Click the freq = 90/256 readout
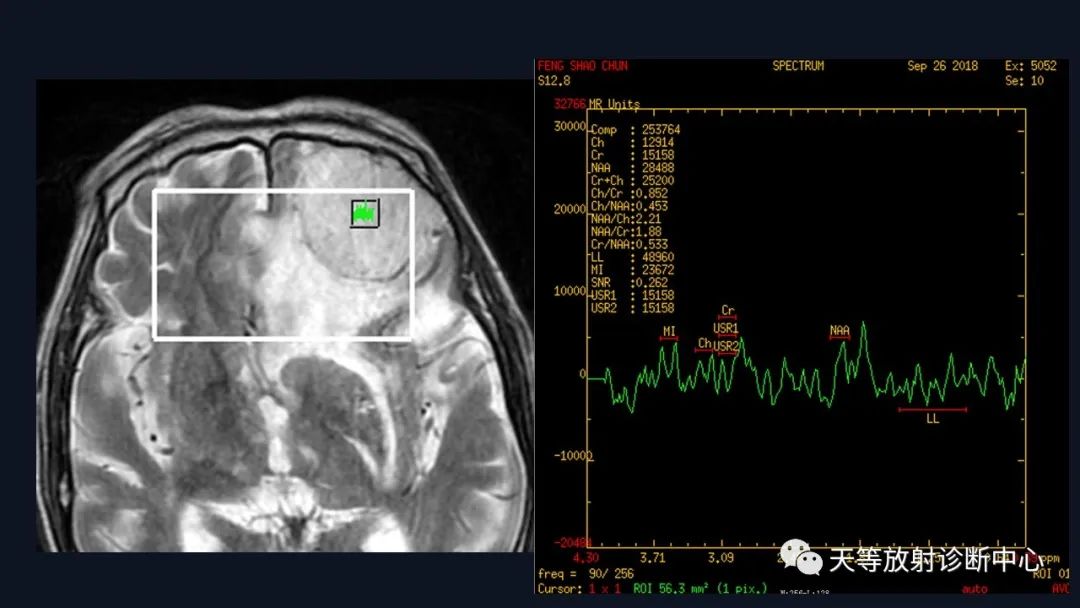The image size is (1080, 608). click(x=585, y=574)
